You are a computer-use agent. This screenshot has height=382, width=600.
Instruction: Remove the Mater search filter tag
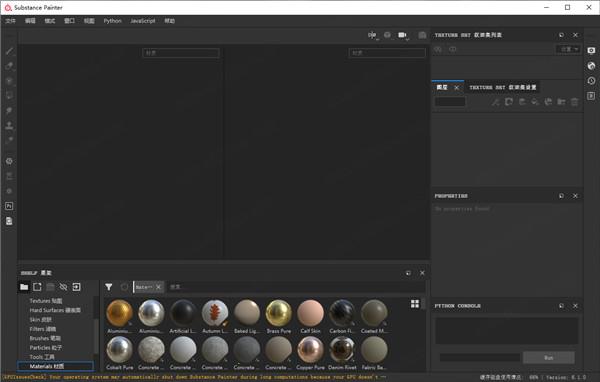click(158, 287)
